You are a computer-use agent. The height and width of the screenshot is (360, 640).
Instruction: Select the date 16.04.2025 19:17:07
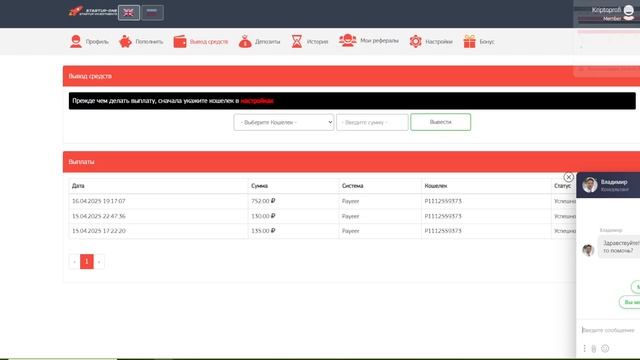(98, 201)
